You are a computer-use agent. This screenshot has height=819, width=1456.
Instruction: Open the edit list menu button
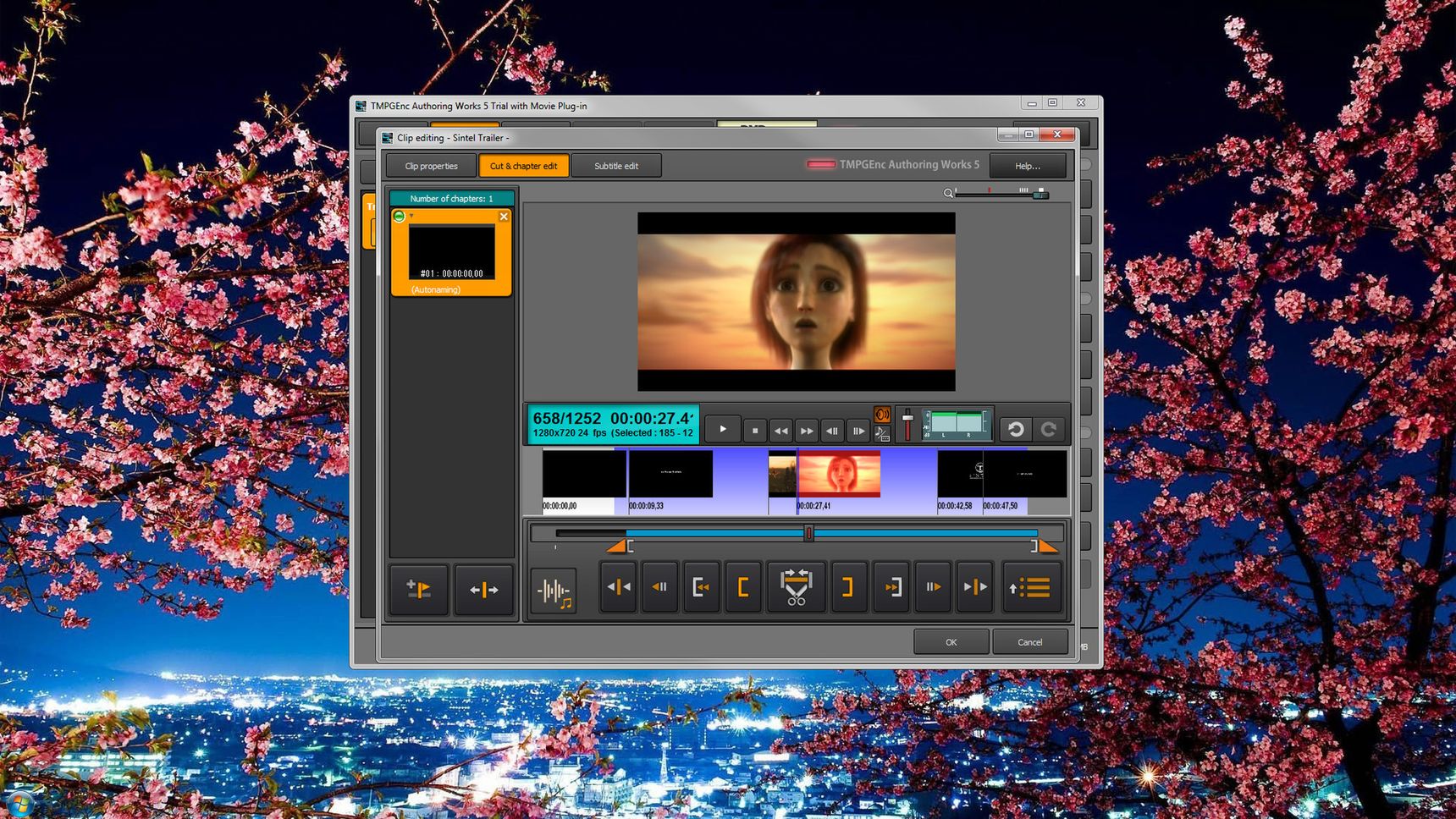[x=1030, y=587]
